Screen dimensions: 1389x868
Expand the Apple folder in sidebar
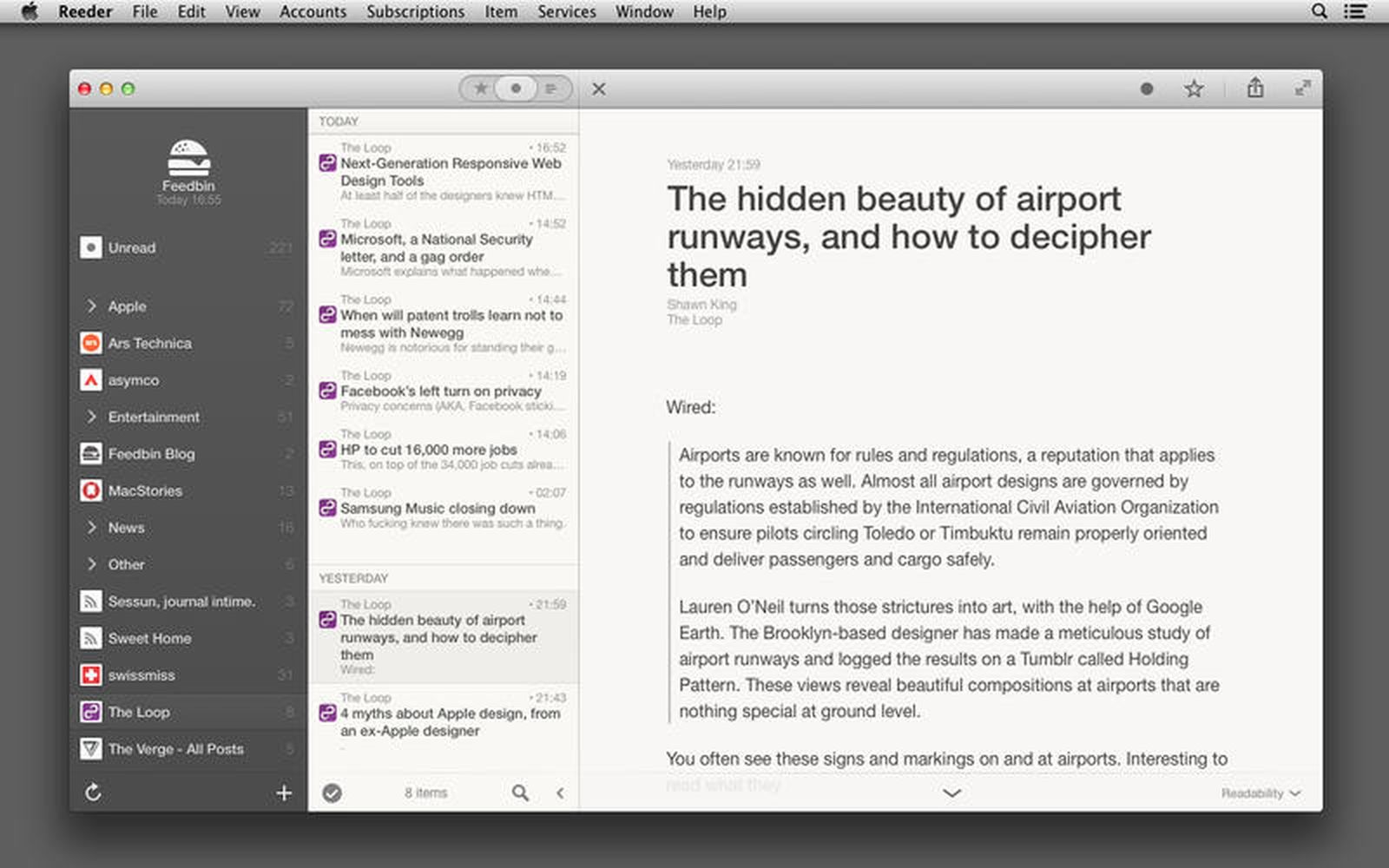pos(92,306)
